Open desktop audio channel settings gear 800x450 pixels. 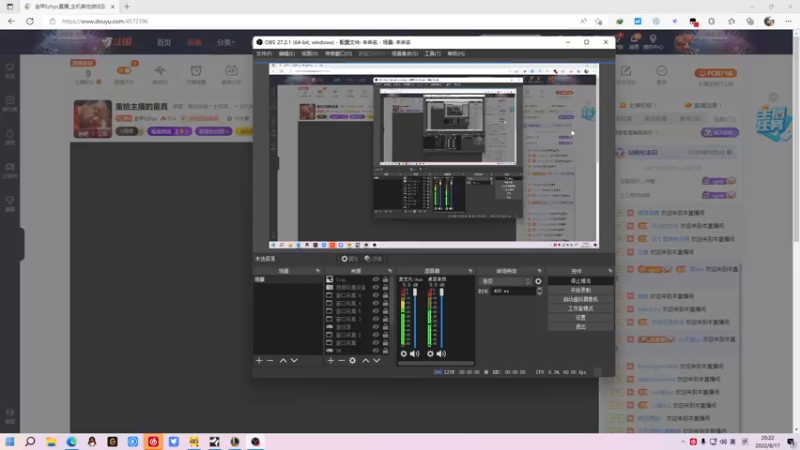pyautogui.click(x=430, y=354)
